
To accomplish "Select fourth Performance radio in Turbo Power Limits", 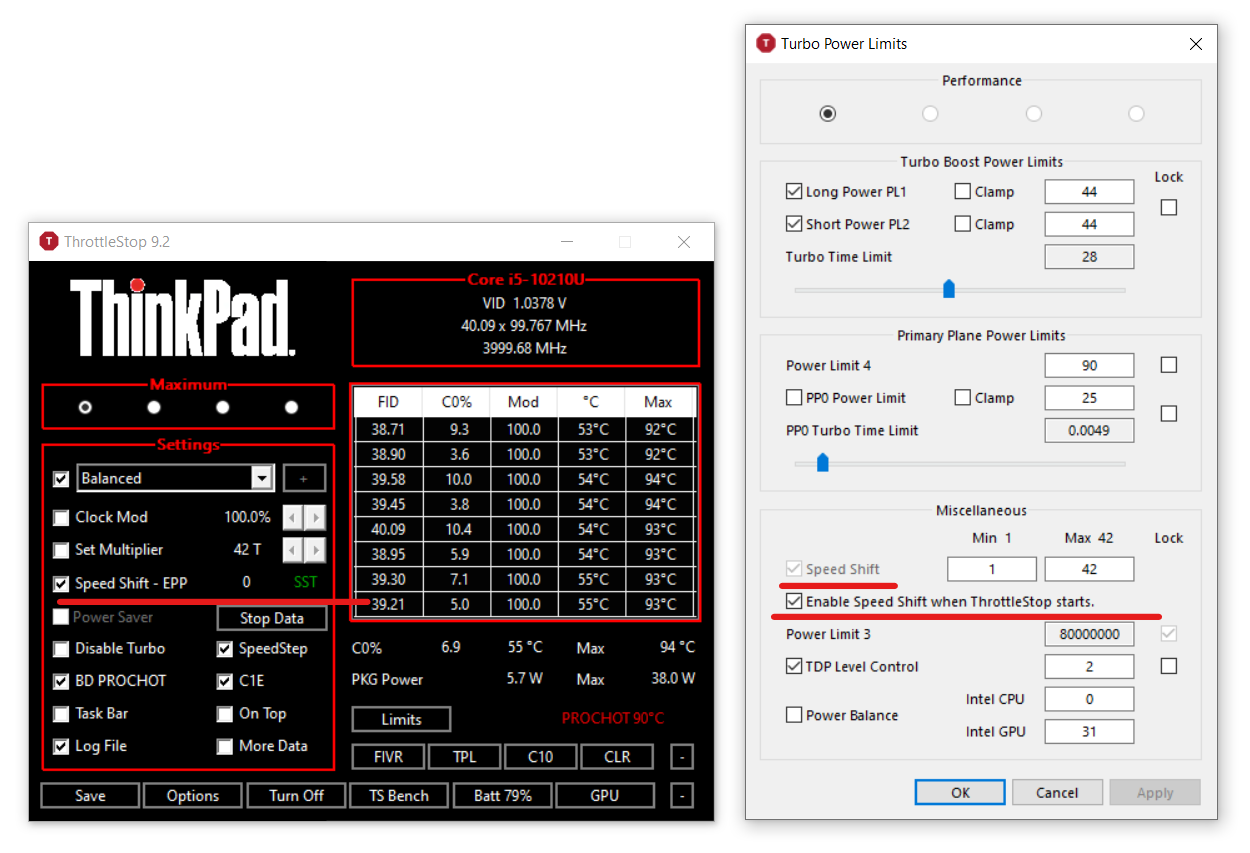I will [1136, 114].
